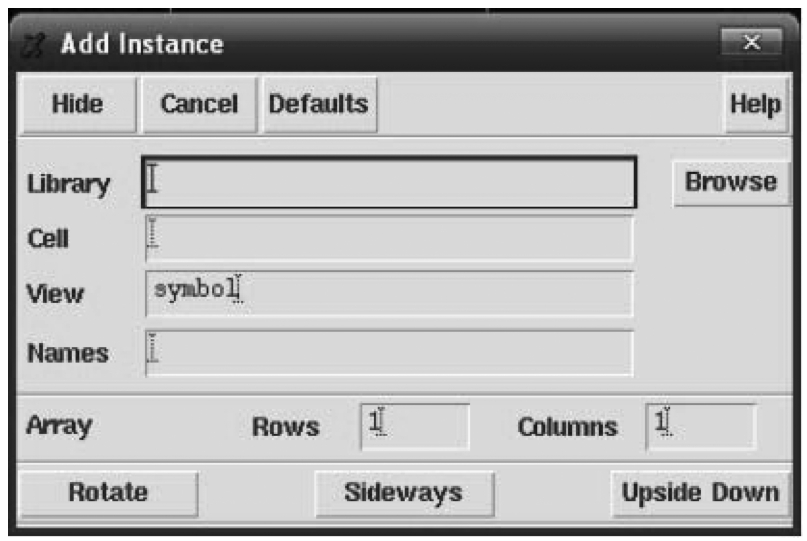The image size is (807, 541).
Task: Click the Hide button
Action: point(78,104)
